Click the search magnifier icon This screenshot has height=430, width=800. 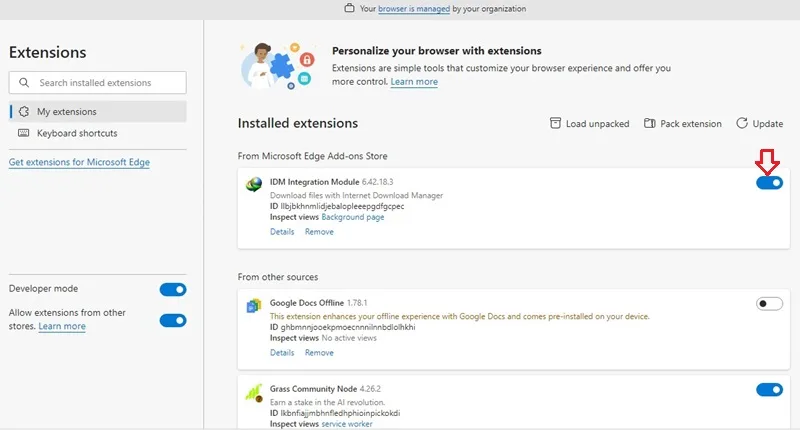tap(24, 83)
